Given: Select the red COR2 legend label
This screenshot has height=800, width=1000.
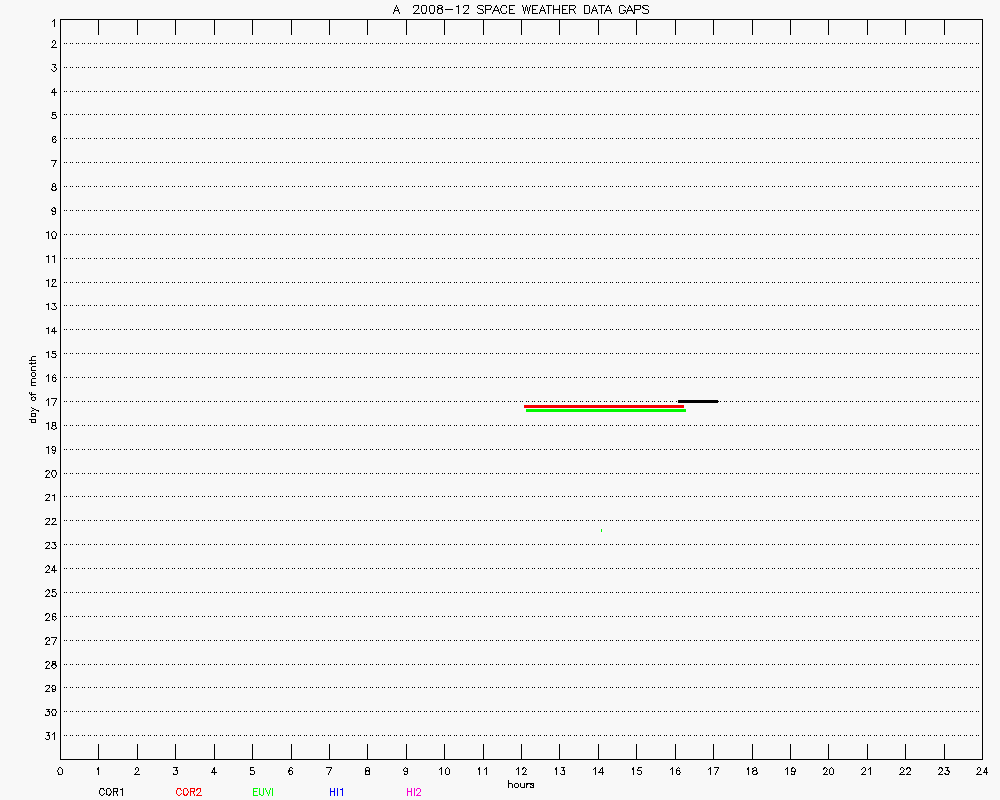Looking at the screenshot, I should pyautogui.click(x=188, y=792).
